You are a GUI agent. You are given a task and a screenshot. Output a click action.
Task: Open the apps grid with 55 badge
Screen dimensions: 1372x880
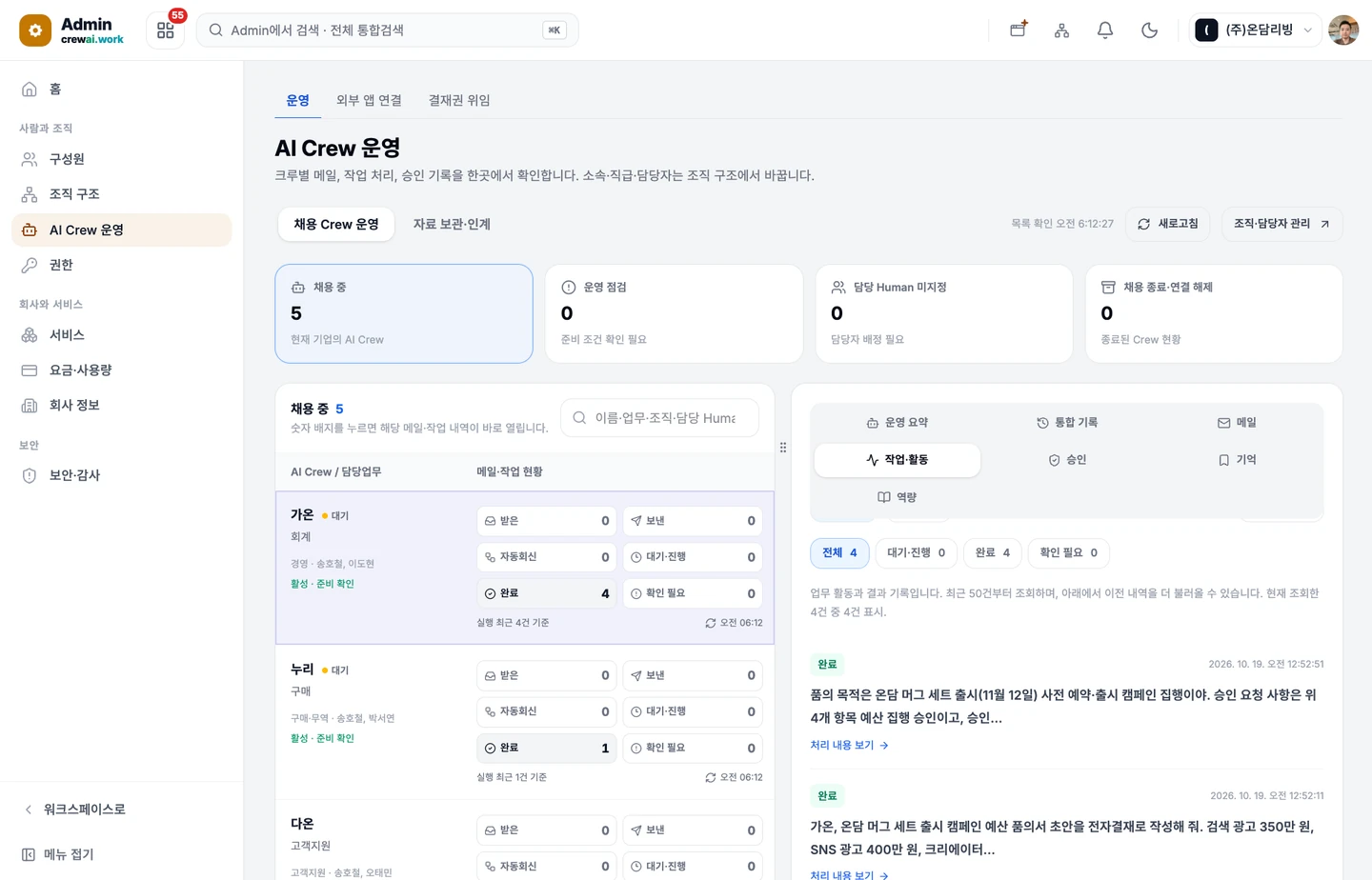pos(166,30)
